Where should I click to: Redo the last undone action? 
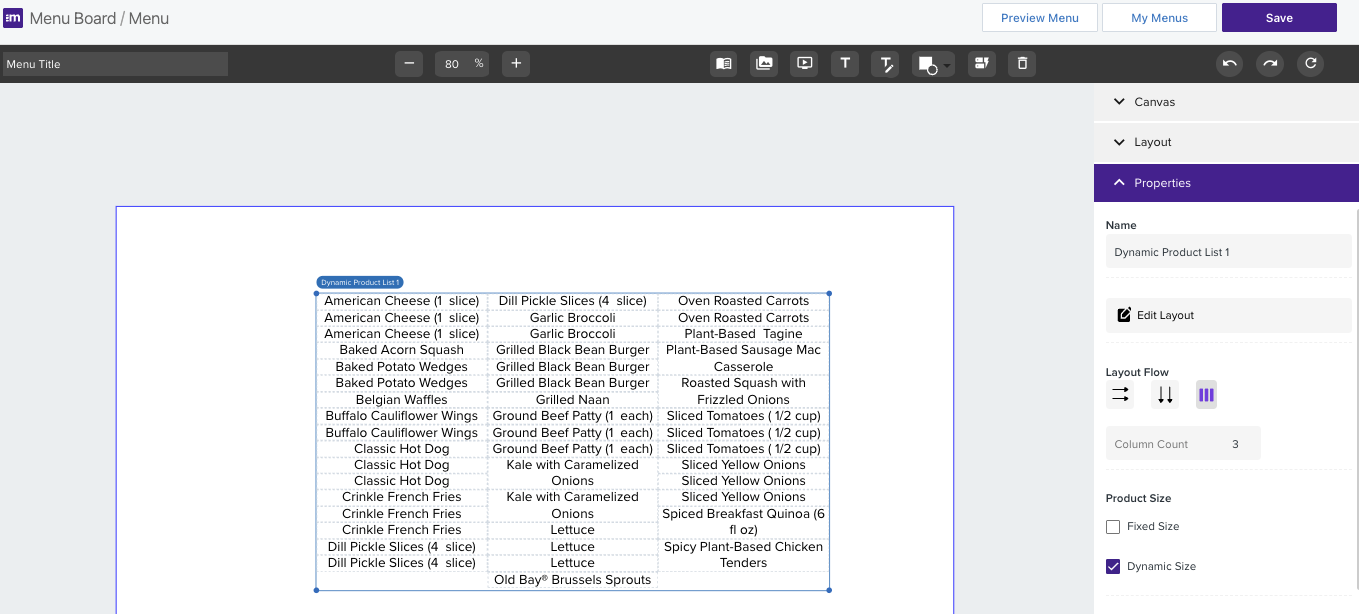coord(1270,64)
